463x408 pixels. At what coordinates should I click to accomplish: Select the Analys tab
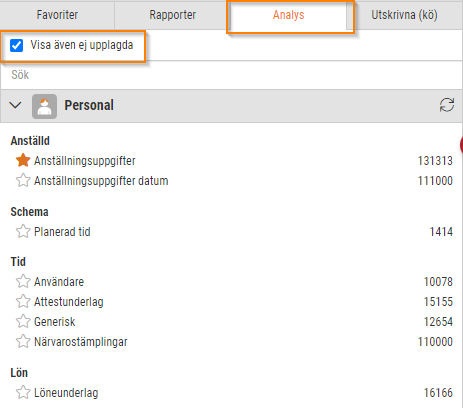pyautogui.click(x=289, y=15)
